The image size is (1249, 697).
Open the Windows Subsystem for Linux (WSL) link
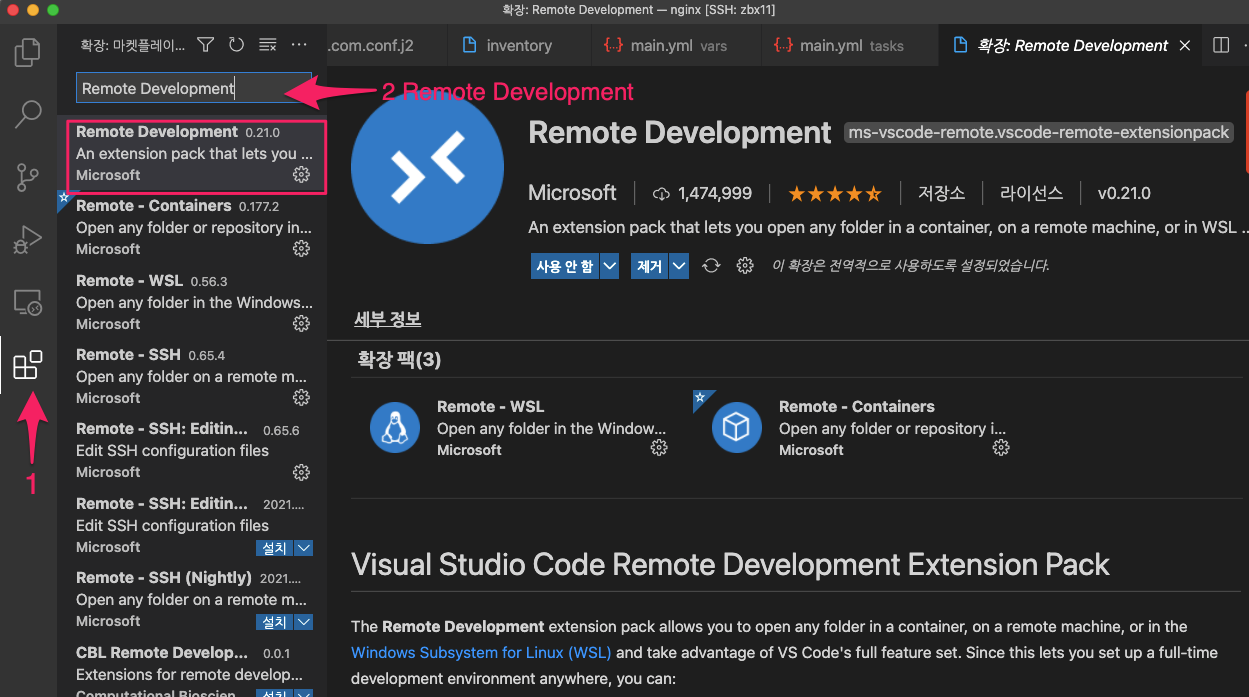pyautogui.click(x=482, y=653)
